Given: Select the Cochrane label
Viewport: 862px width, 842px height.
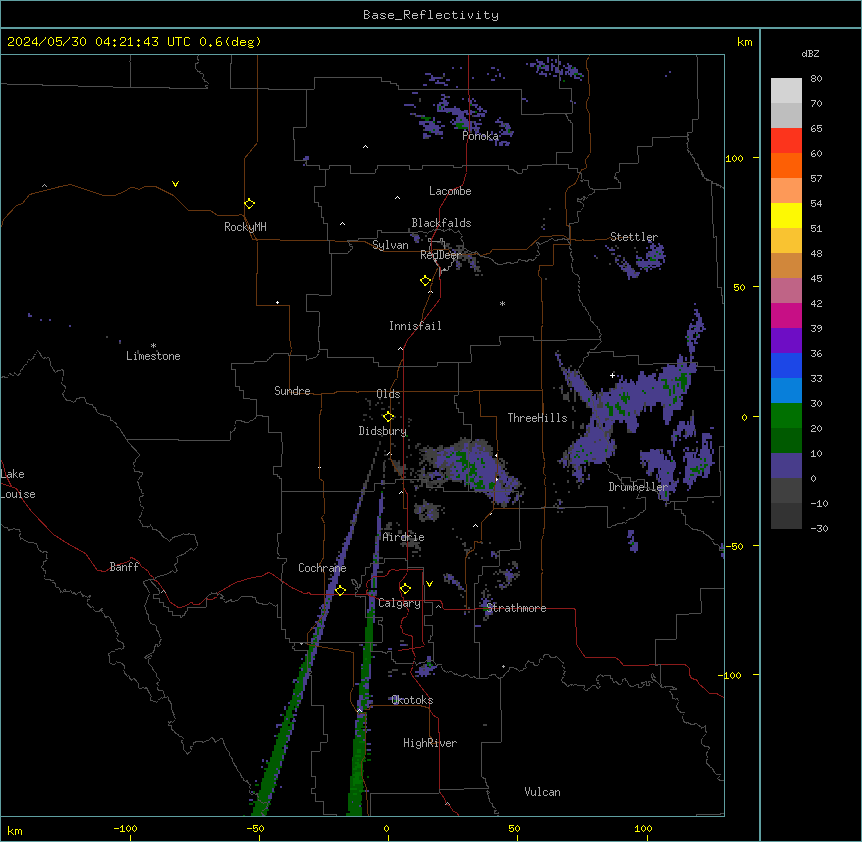Looking at the screenshot, I should pyautogui.click(x=322, y=568).
